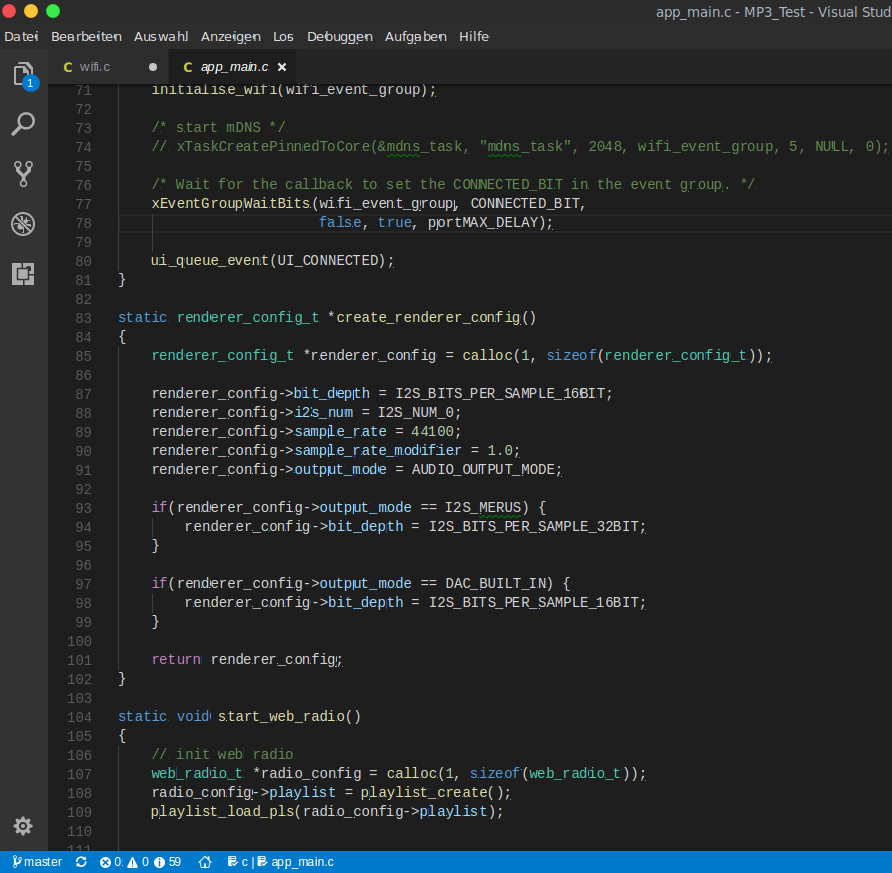Open the Anzeigen menu

point(230,36)
